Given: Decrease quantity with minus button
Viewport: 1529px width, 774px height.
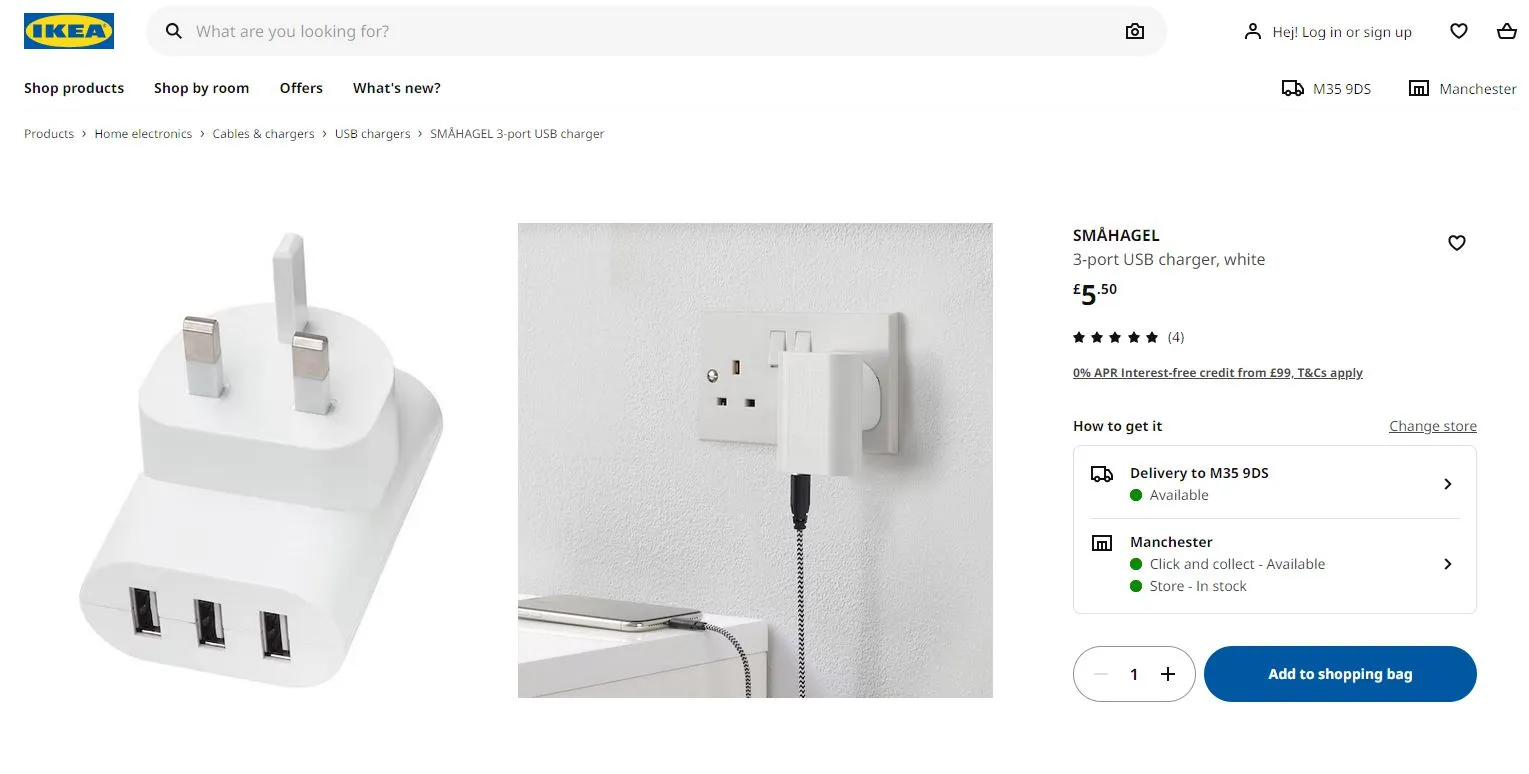Looking at the screenshot, I should click(x=1101, y=674).
